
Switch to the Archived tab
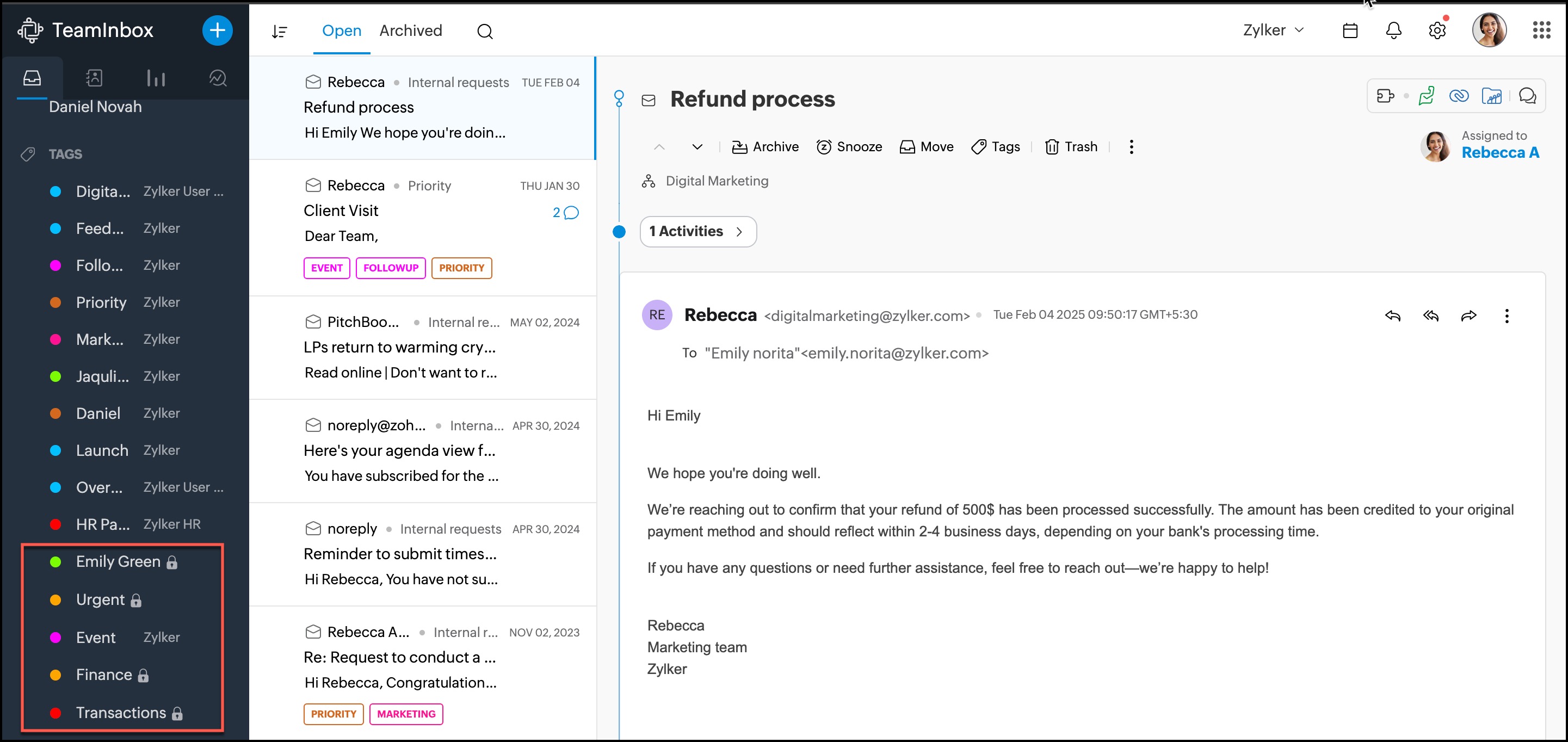pyautogui.click(x=410, y=30)
